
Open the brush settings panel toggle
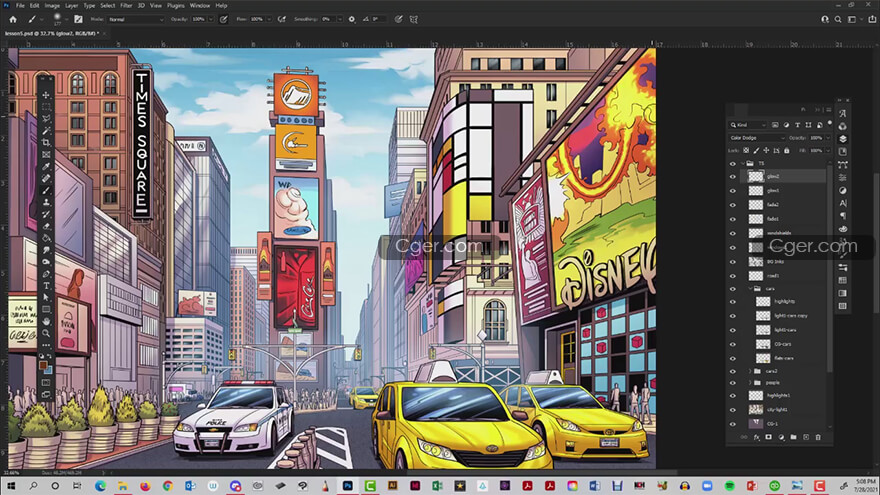(78, 19)
